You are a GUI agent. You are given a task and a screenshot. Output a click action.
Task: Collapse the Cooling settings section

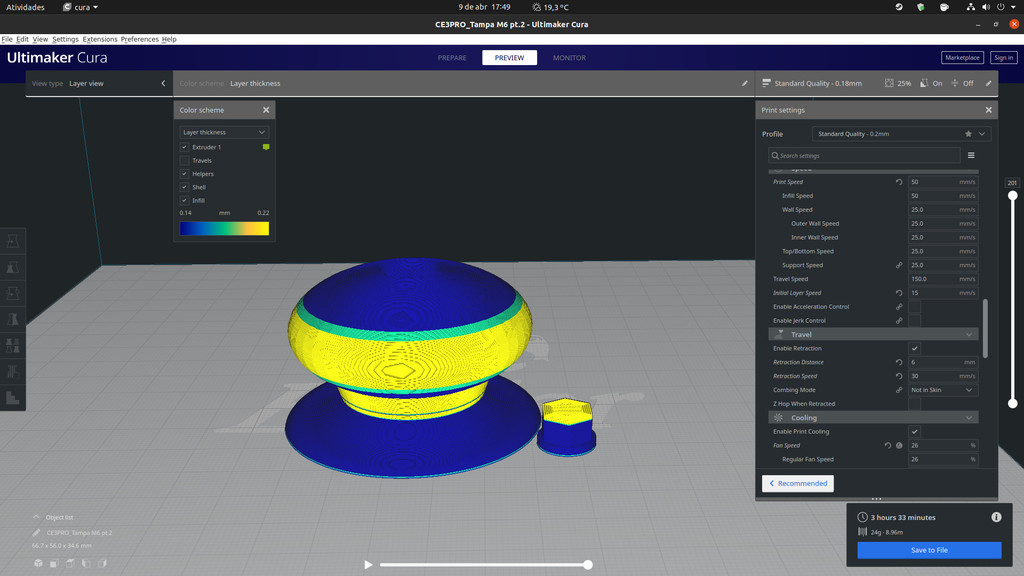969,418
